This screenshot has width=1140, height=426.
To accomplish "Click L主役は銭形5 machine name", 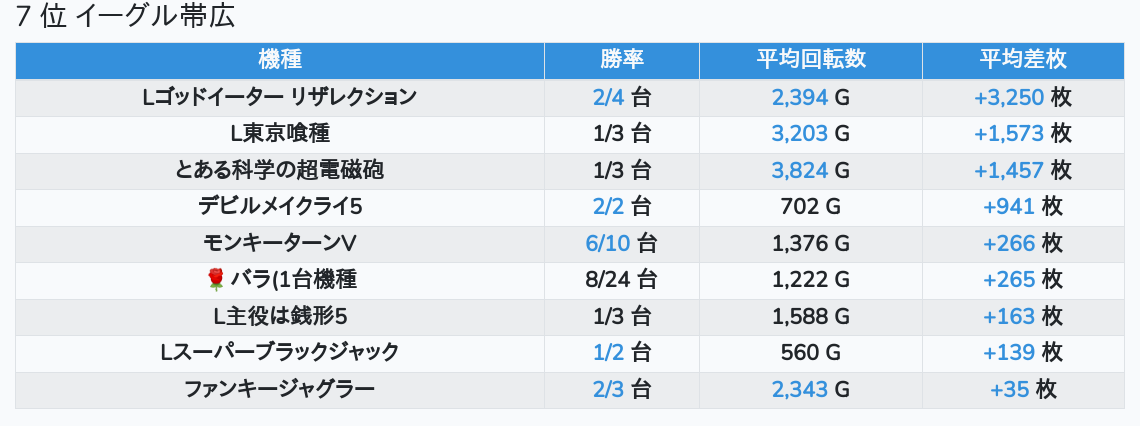I will (280, 317).
